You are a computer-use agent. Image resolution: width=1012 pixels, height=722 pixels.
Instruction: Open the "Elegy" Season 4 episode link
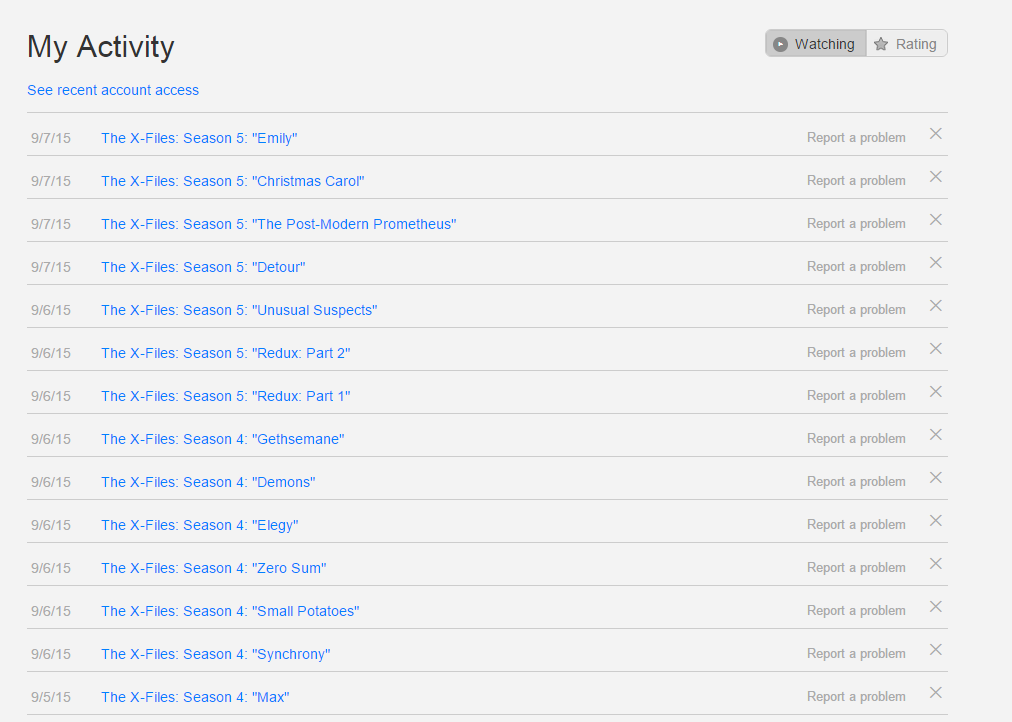(199, 525)
